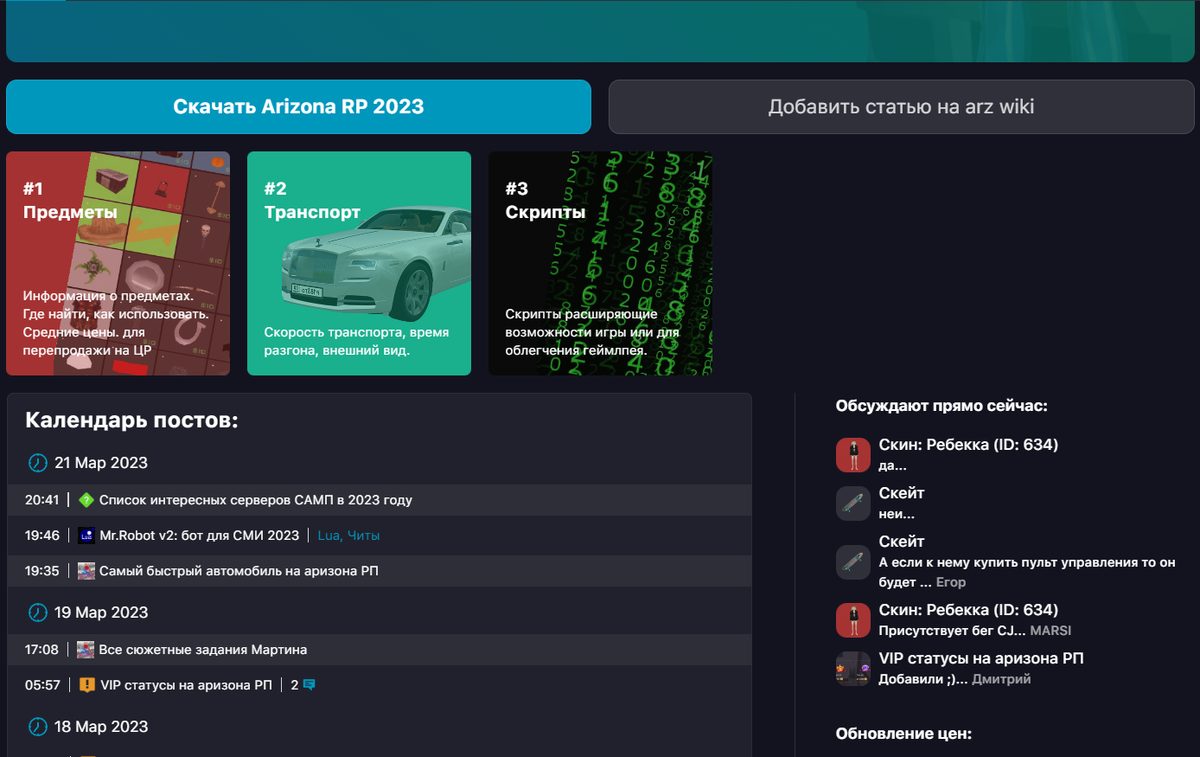Click green question icon of САМП servers post
The width and height of the screenshot is (1200, 757).
click(x=86, y=500)
